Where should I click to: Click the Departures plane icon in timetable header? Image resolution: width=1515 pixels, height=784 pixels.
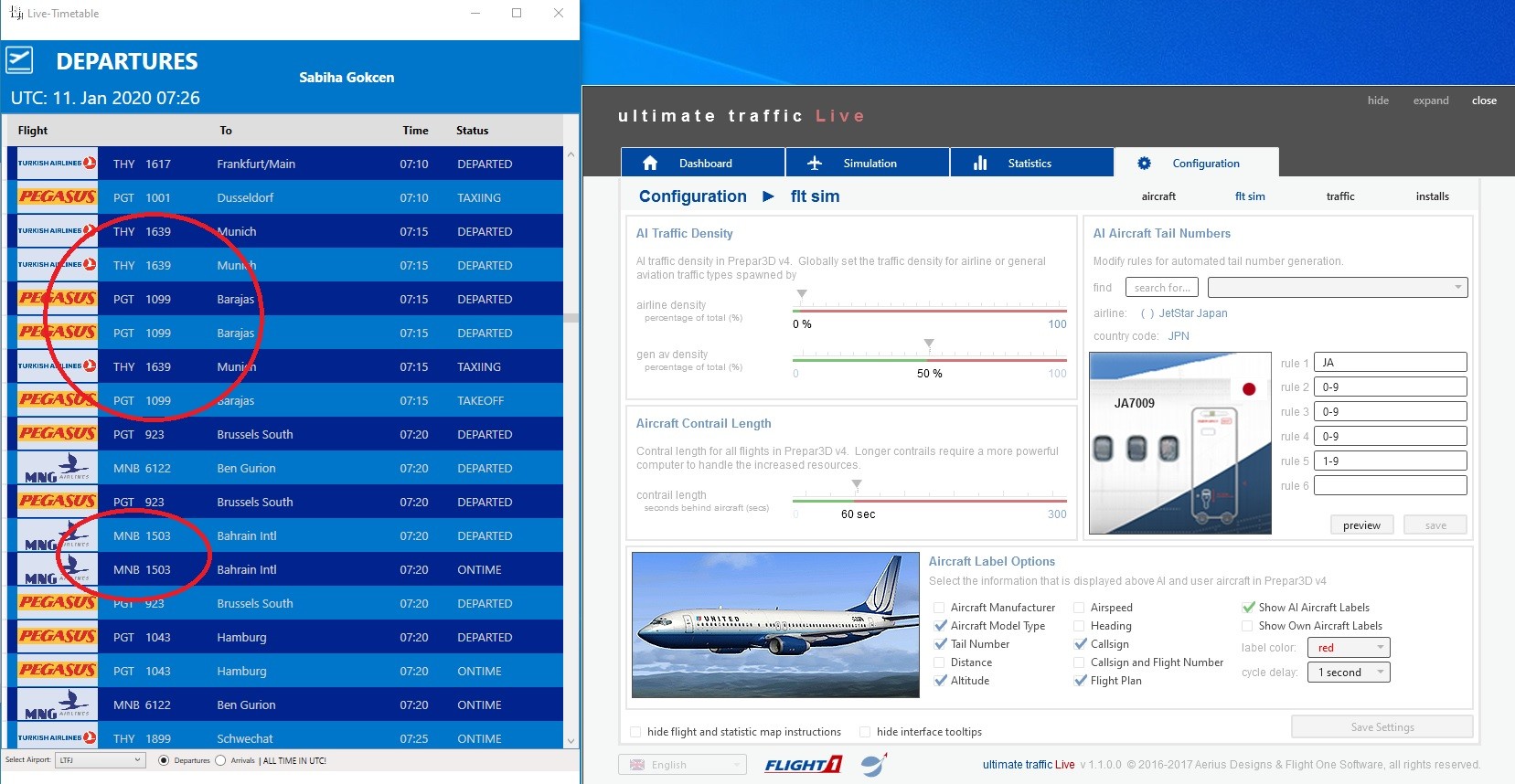pyautogui.click(x=19, y=61)
